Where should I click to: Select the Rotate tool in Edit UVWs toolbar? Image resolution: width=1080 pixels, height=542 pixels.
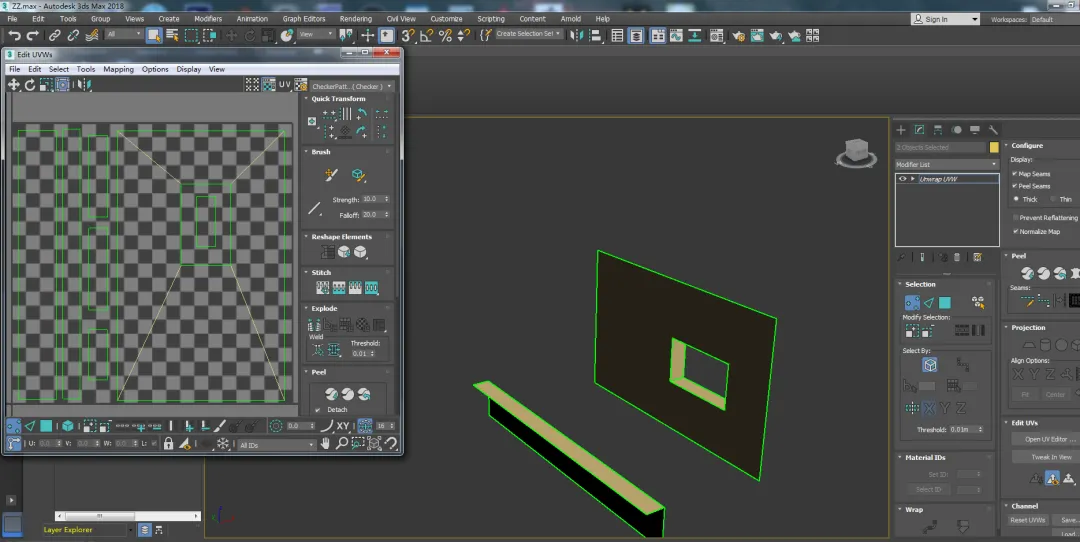pos(30,85)
